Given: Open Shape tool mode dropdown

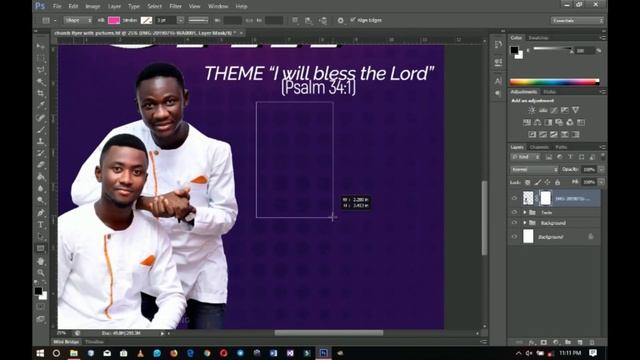Looking at the screenshot, I should click(78, 20).
